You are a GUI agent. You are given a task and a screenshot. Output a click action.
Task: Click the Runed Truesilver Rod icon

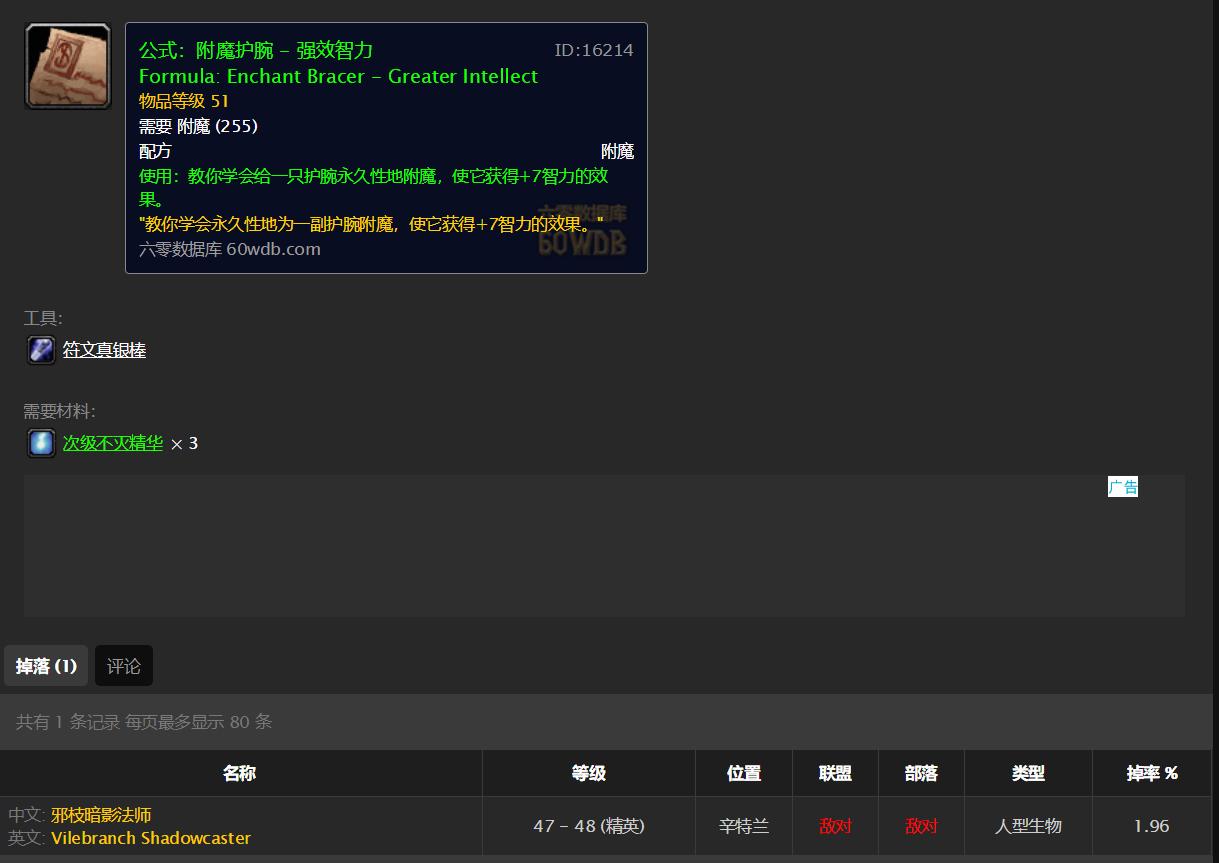(41, 350)
